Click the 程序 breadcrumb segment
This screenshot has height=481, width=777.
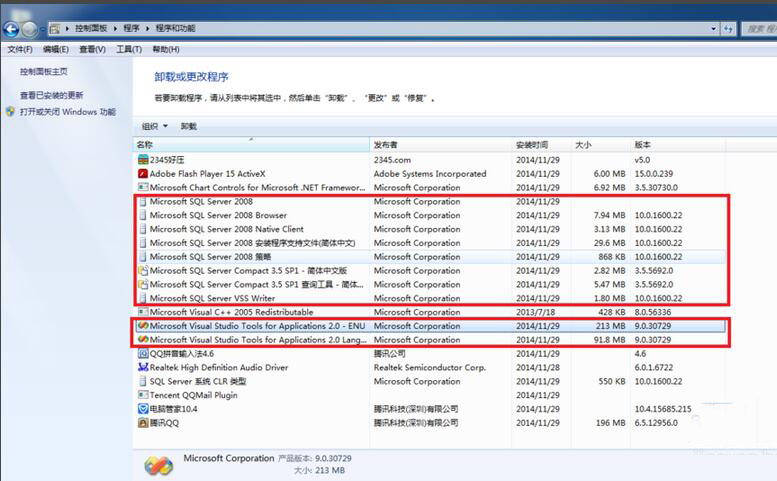pyautogui.click(x=131, y=28)
